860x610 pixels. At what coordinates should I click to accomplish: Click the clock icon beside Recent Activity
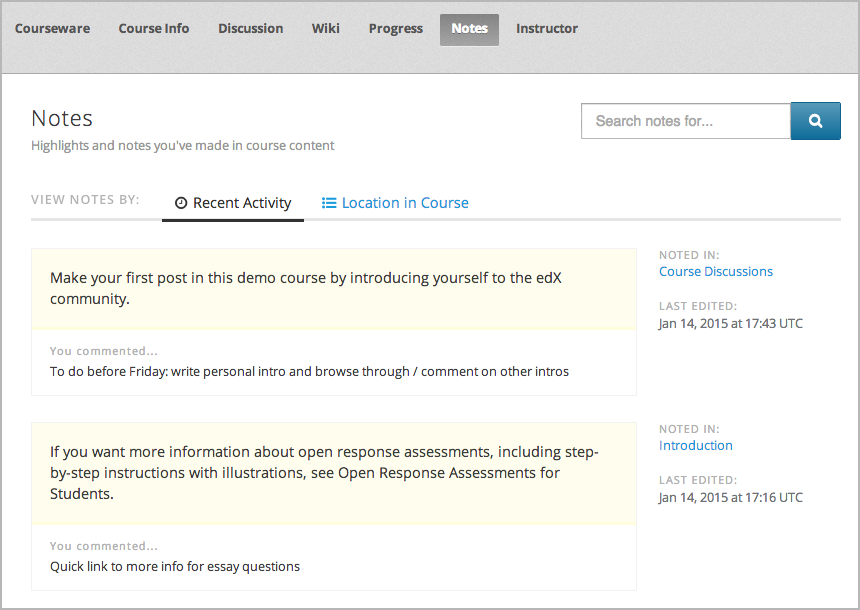[181, 203]
